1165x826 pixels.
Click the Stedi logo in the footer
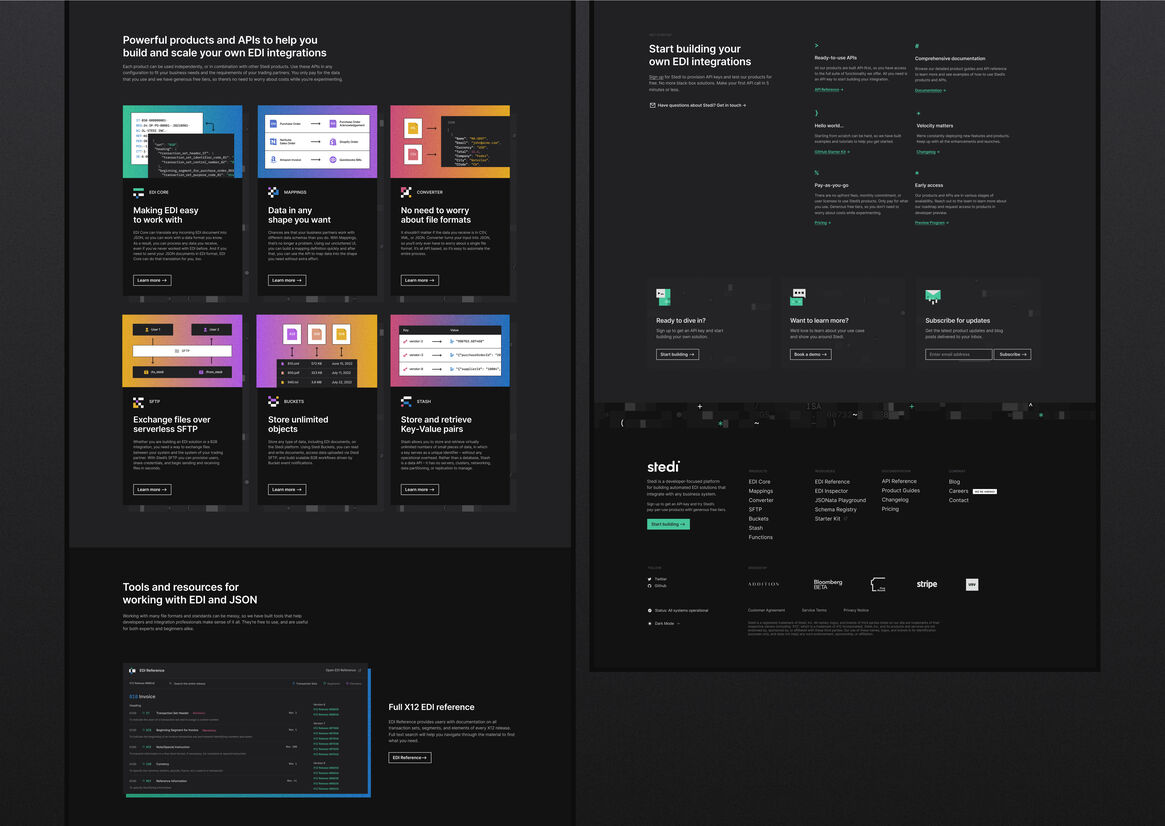(x=664, y=466)
